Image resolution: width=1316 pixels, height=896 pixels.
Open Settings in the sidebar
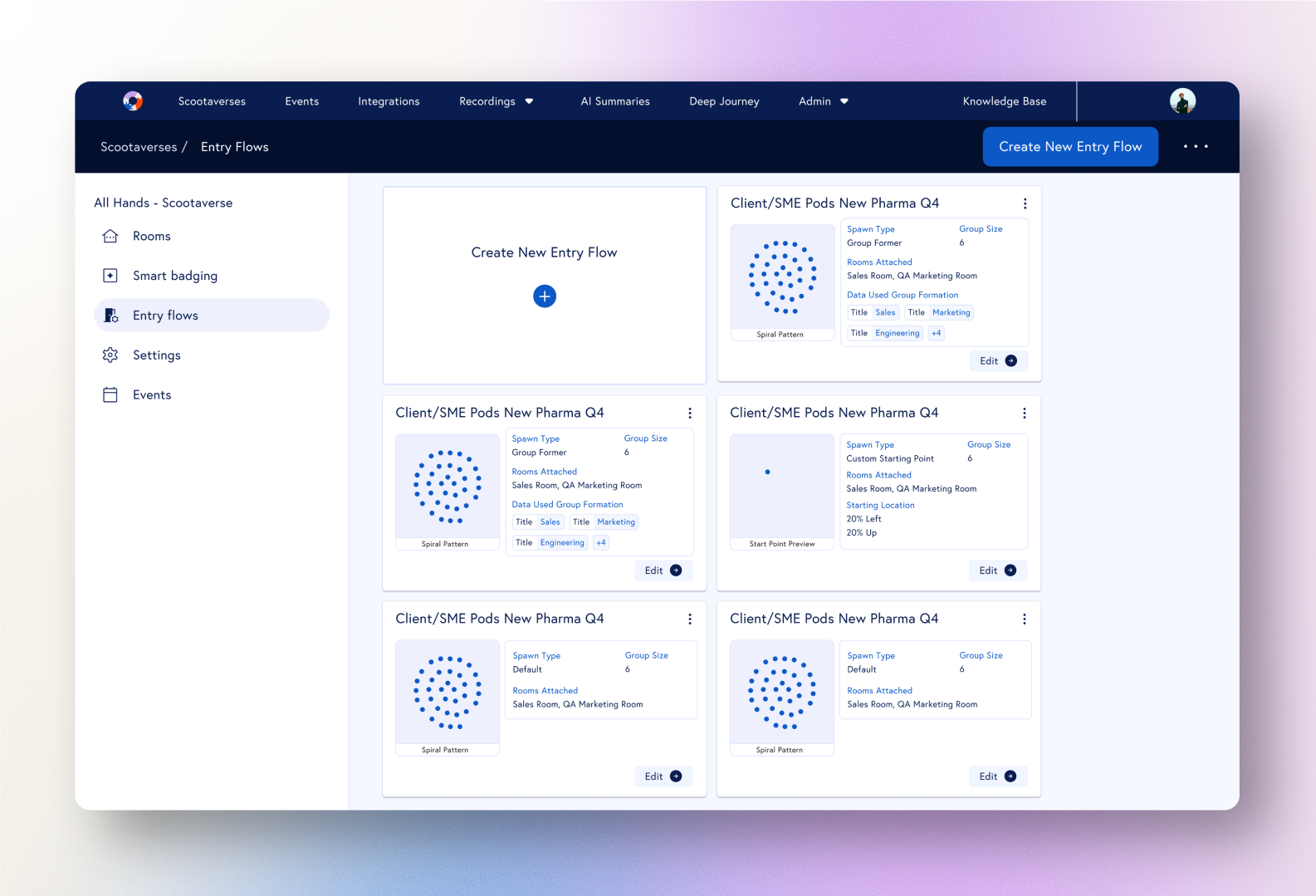click(212, 355)
